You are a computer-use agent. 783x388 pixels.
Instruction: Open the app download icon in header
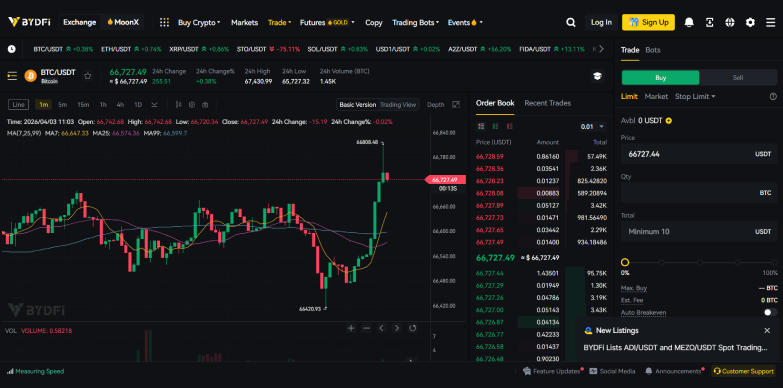[709, 22]
